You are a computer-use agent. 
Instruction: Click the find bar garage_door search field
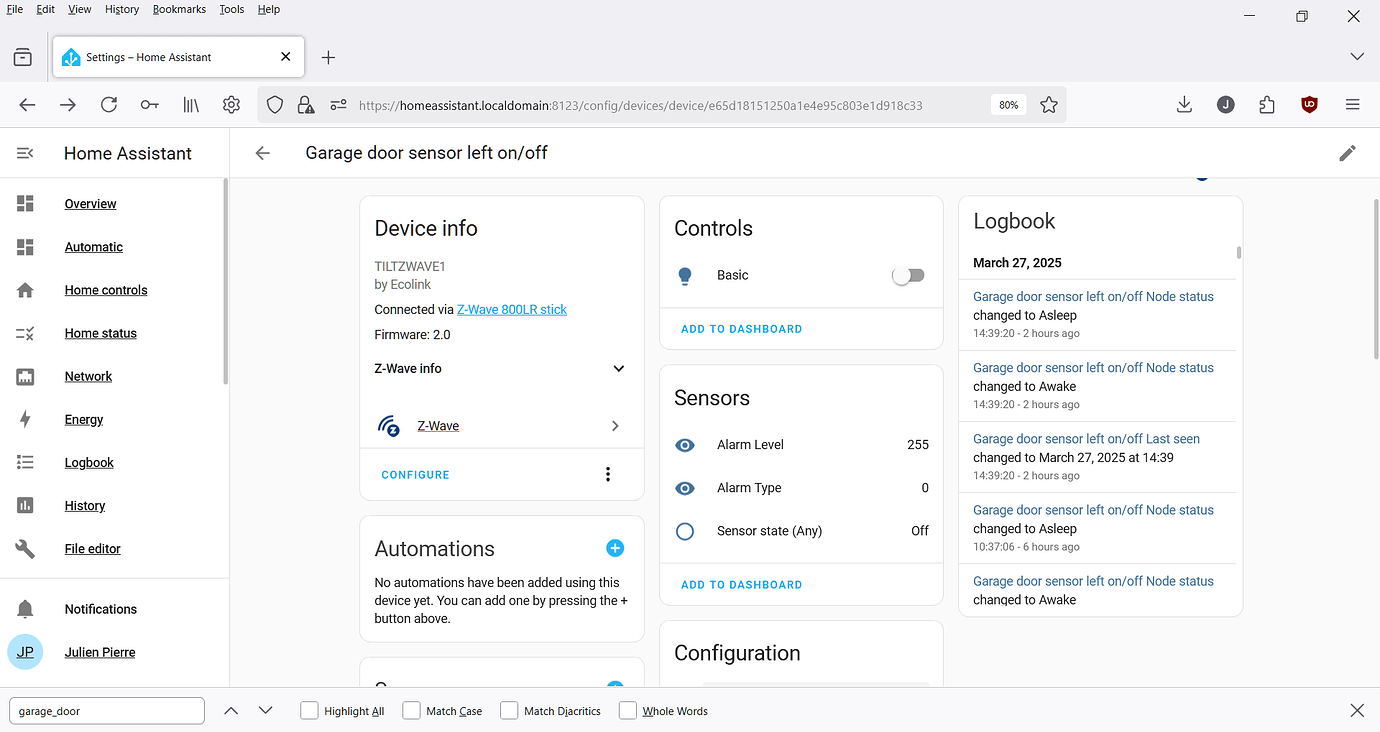pos(107,711)
